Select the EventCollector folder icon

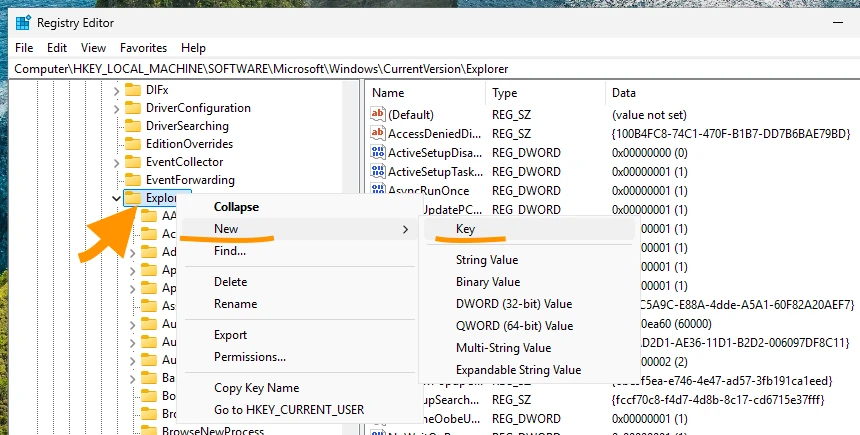133,162
